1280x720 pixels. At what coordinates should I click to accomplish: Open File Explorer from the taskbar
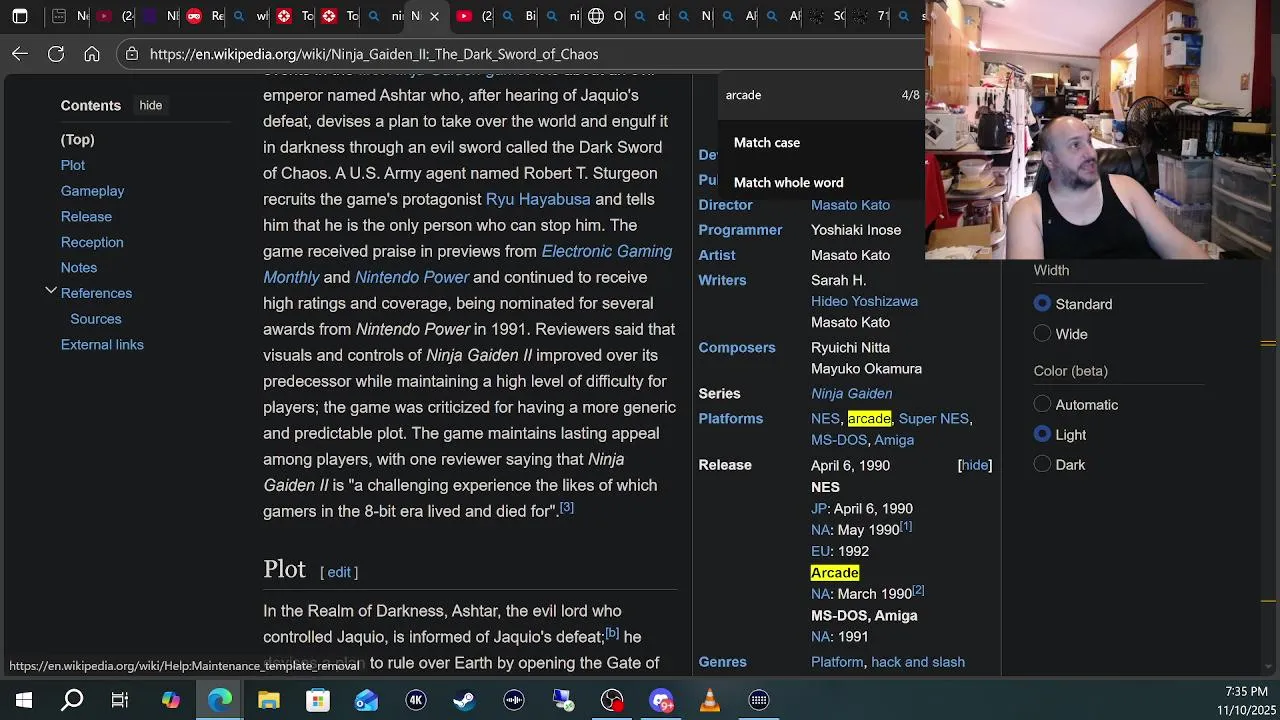click(x=269, y=700)
